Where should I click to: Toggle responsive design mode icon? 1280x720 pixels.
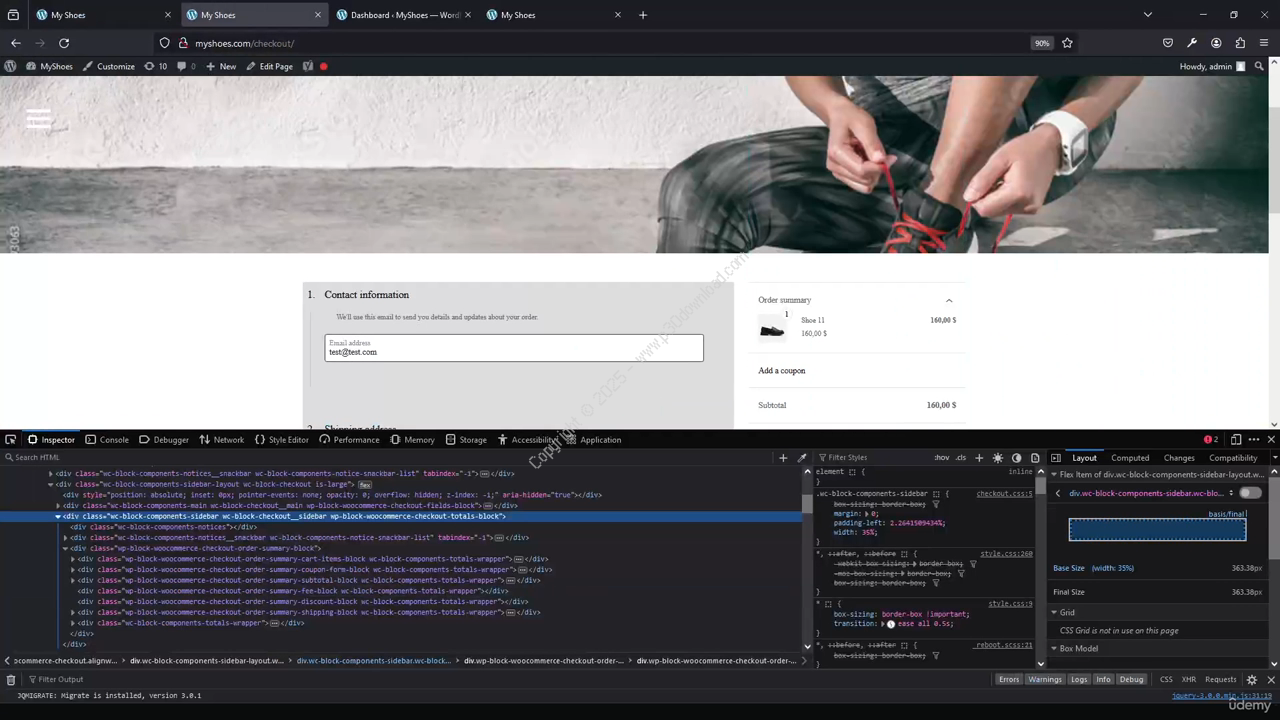pyautogui.click(x=1236, y=439)
